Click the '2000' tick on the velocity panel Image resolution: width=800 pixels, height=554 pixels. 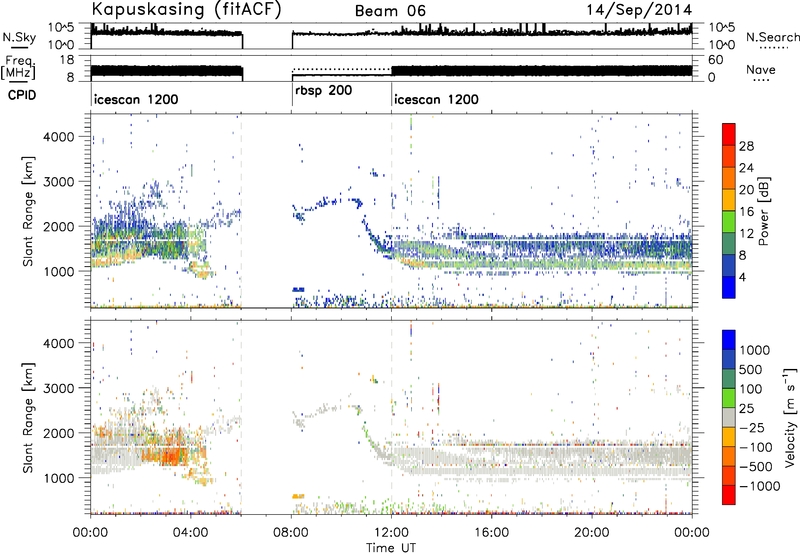[58, 433]
